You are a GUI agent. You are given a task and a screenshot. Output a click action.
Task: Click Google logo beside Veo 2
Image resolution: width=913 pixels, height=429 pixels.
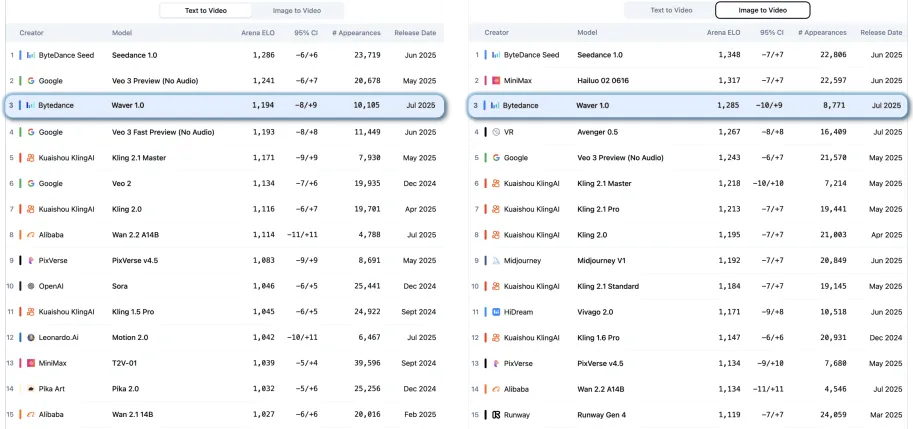point(31,183)
